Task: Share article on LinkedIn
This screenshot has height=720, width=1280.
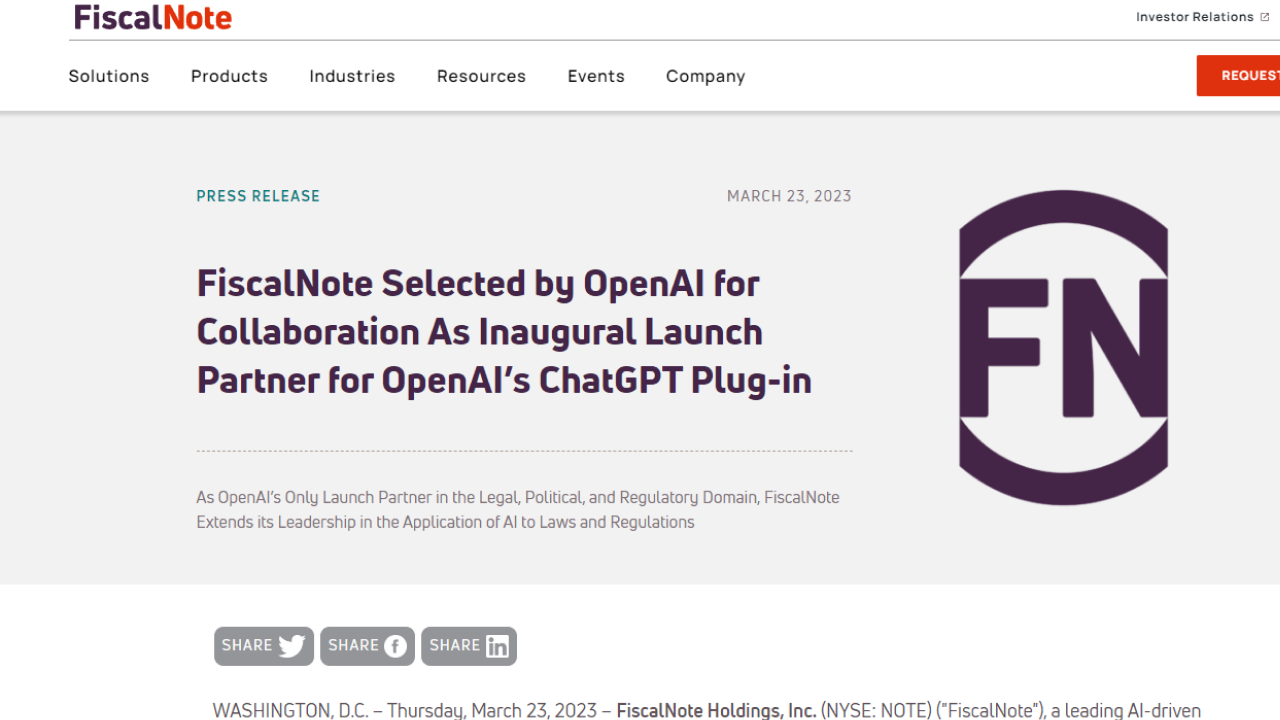Action: coord(469,646)
